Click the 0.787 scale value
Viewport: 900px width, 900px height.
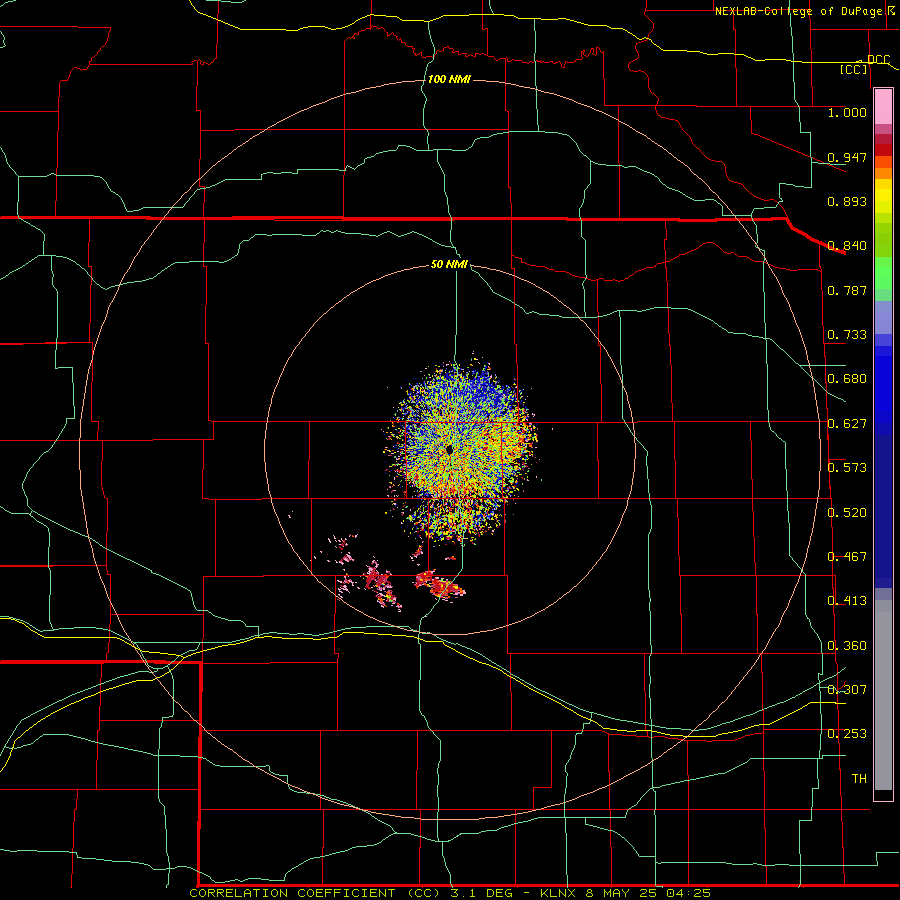pyautogui.click(x=847, y=290)
